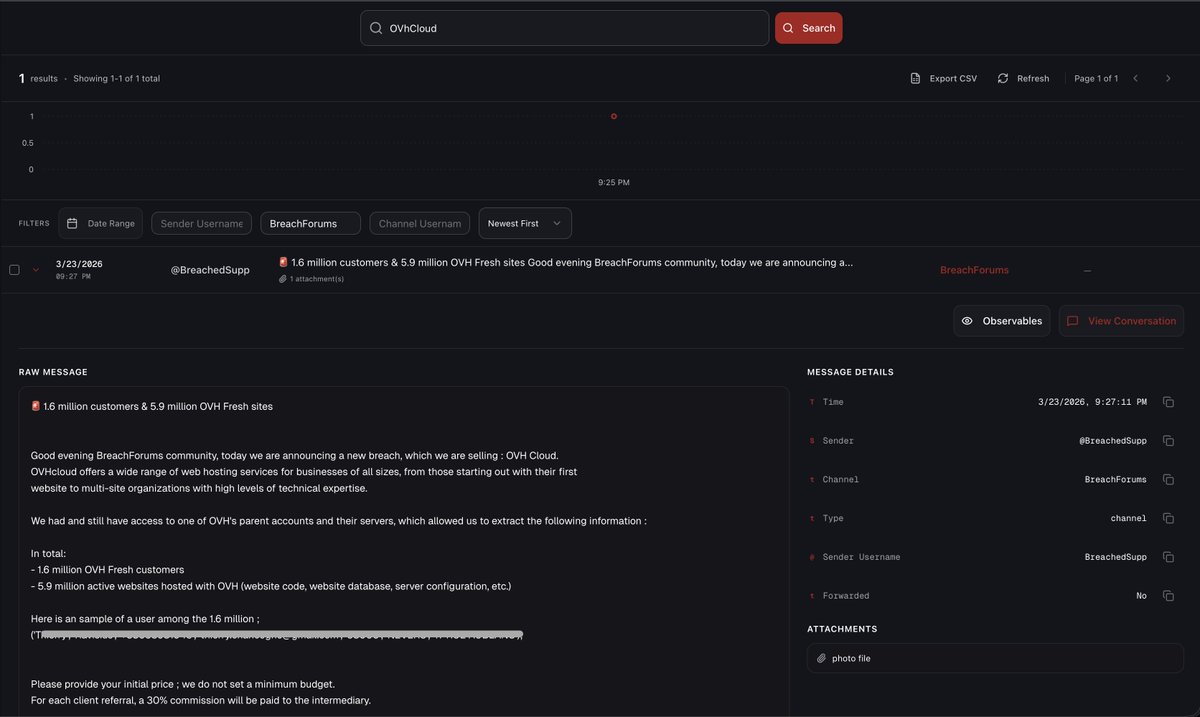Go to next page chevron
This screenshot has width=1200, height=717.
click(1168, 78)
